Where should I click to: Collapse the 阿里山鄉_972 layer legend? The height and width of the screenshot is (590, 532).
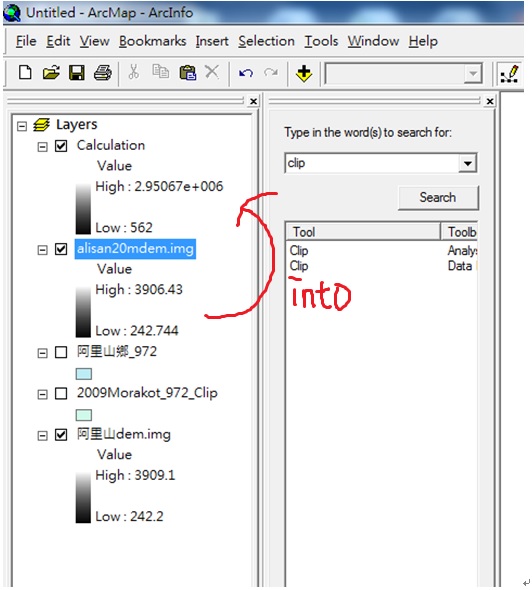click(43, 353)
